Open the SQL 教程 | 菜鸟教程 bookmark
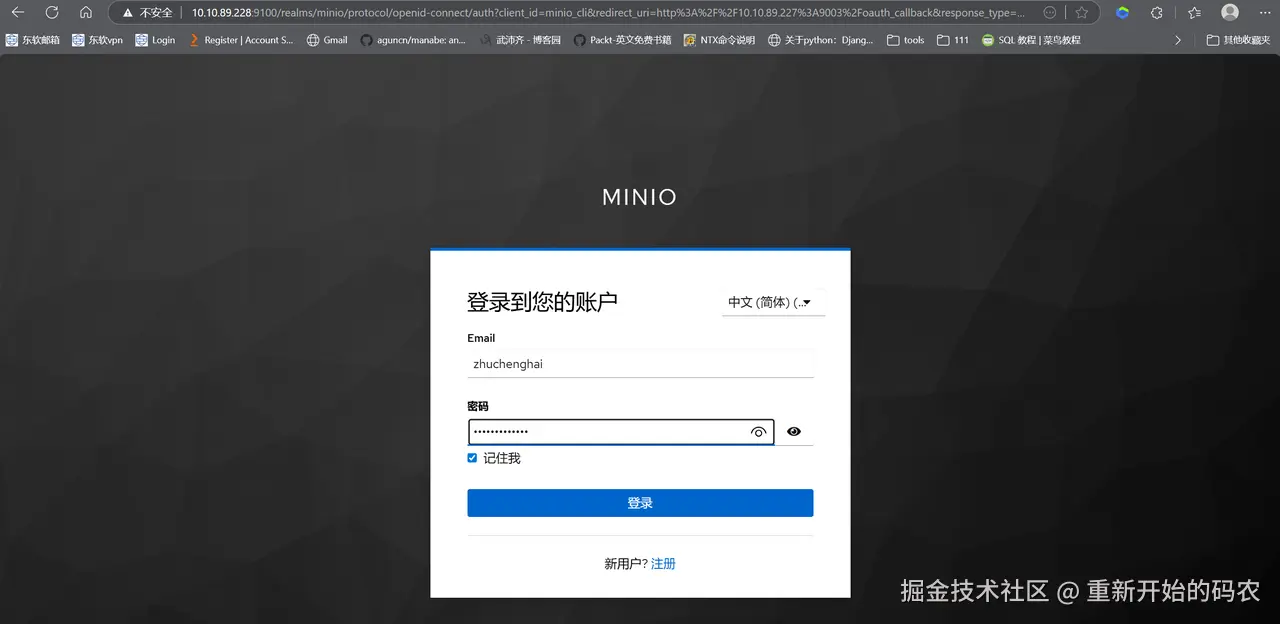This screenshot has width=1280, height=624. (1031, 40)
